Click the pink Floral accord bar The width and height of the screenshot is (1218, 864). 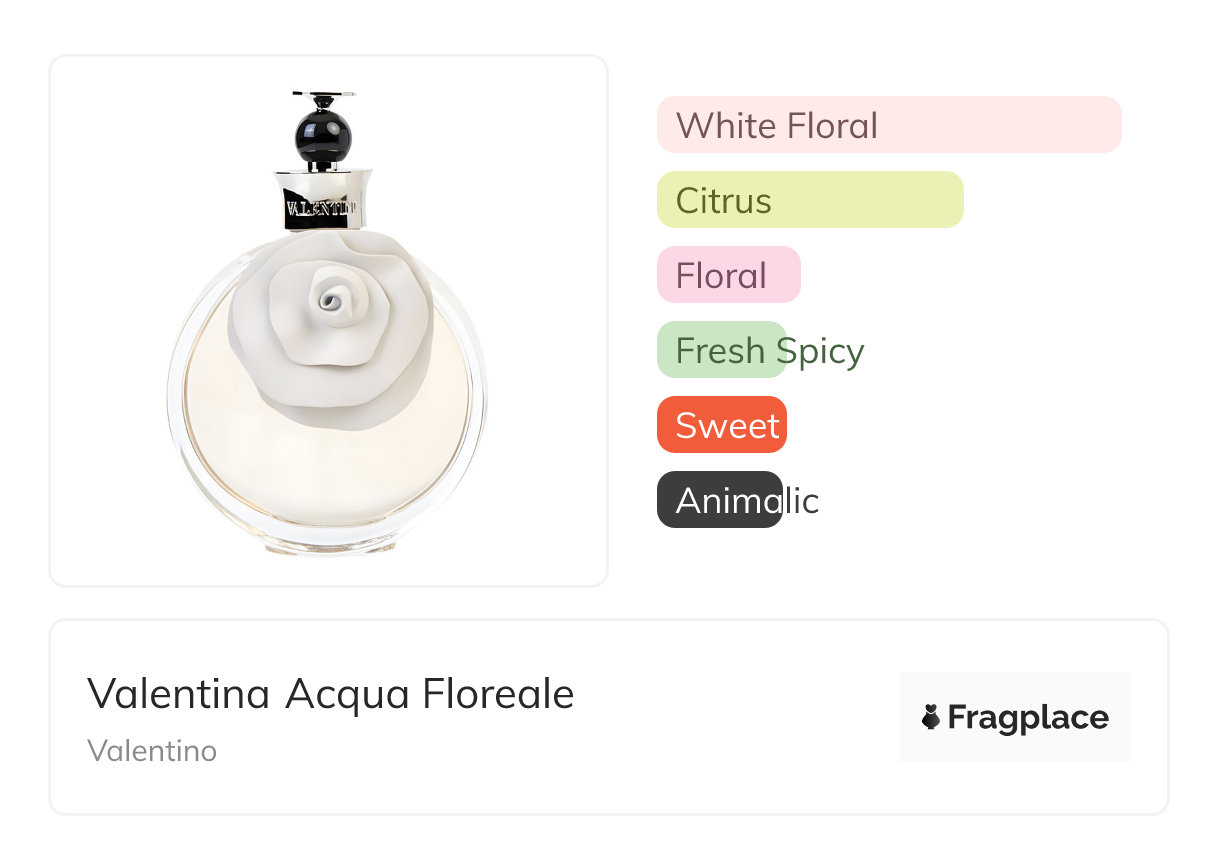728,275
